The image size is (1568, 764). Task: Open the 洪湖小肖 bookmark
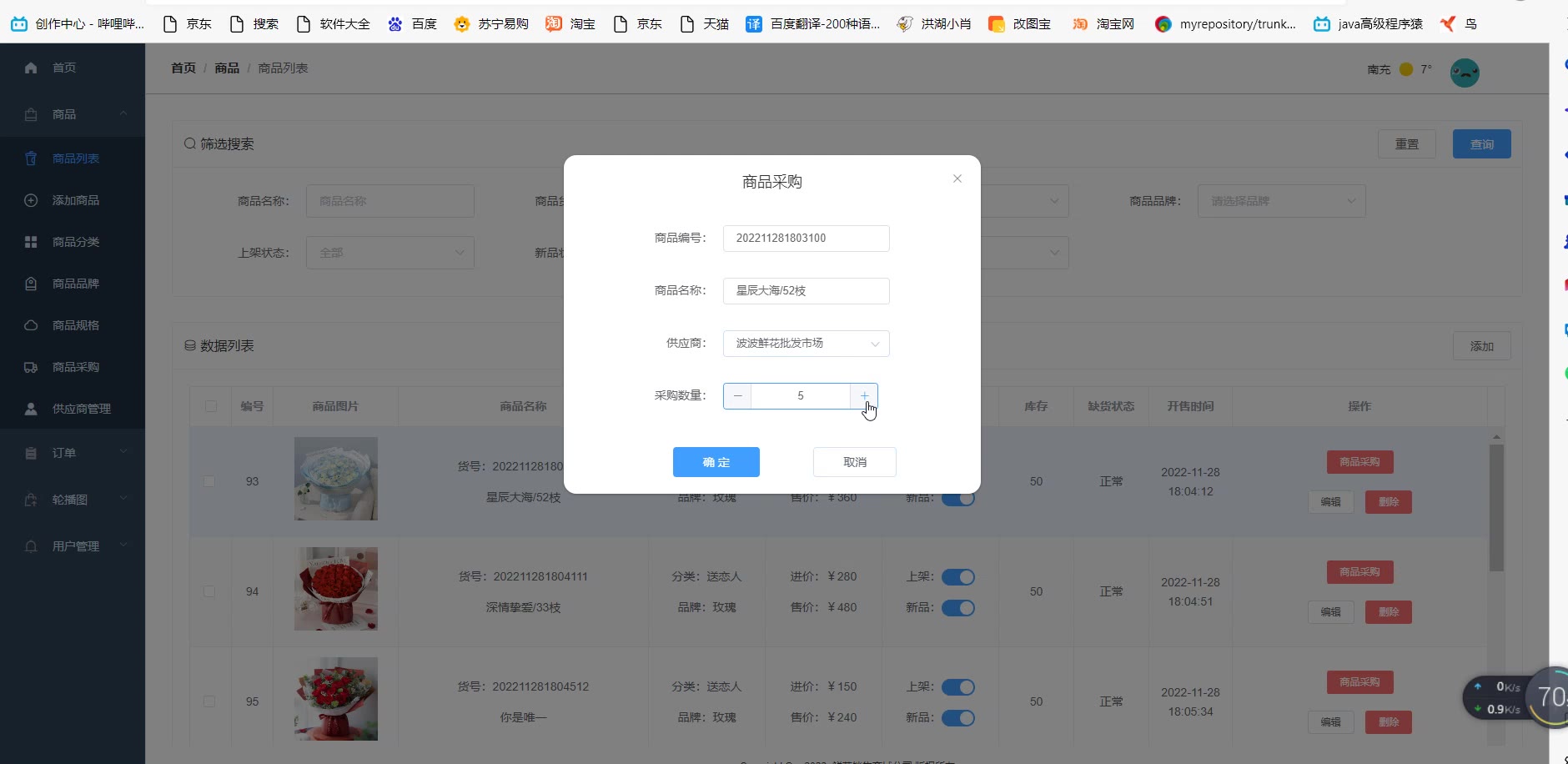coord(934,24)
